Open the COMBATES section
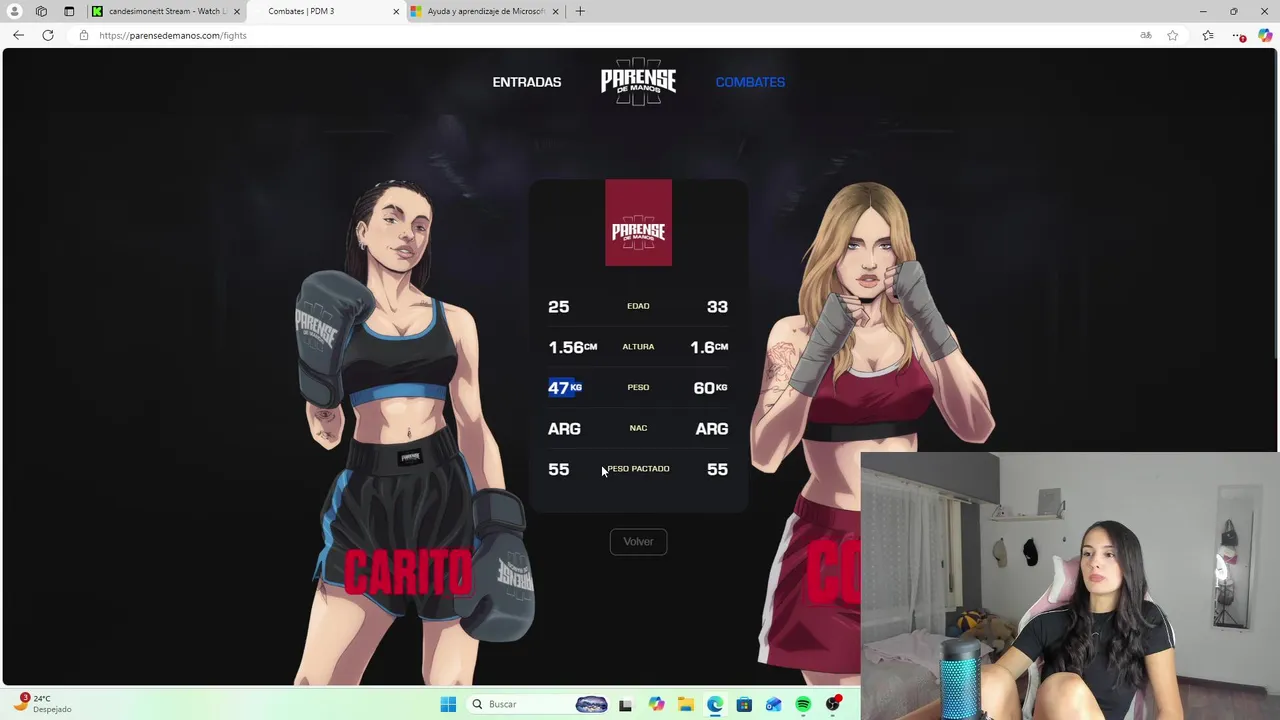Image resolution: width=1280 pixels, height=720 pixels. pyautogui.click(x=750, y=82)
